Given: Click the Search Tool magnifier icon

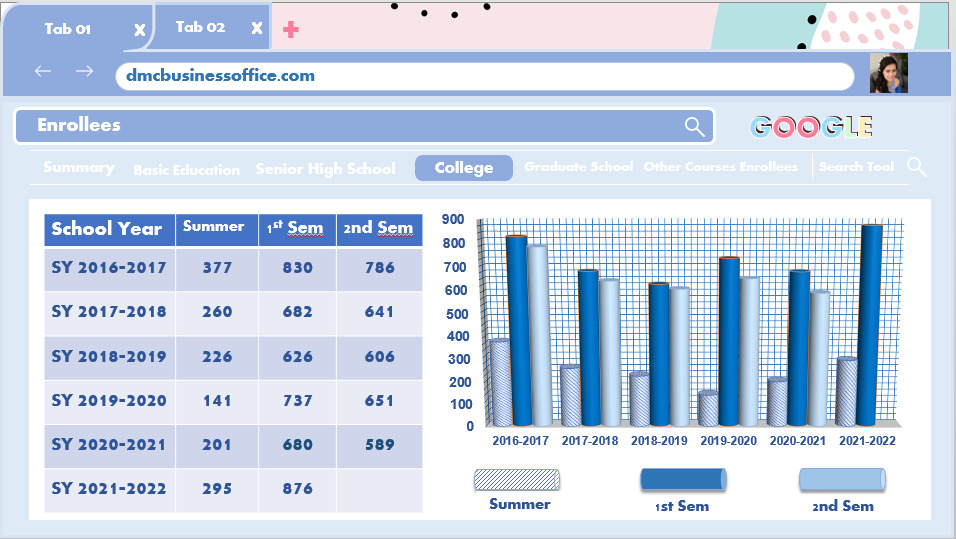Looking at the screenshot, I should [x=916, y=167].
